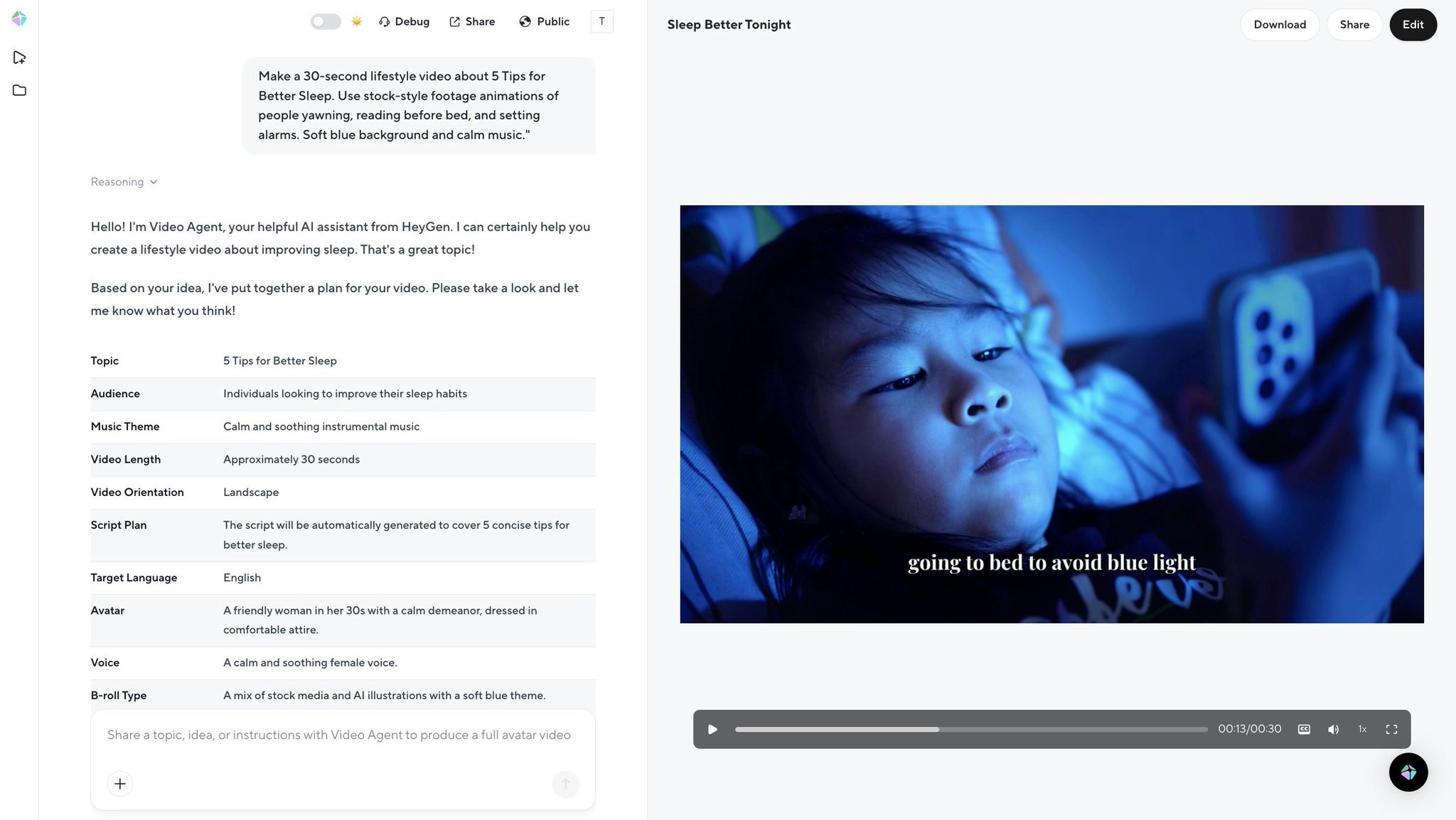
Task: Click the sun brightness icon
Action: 356,21
